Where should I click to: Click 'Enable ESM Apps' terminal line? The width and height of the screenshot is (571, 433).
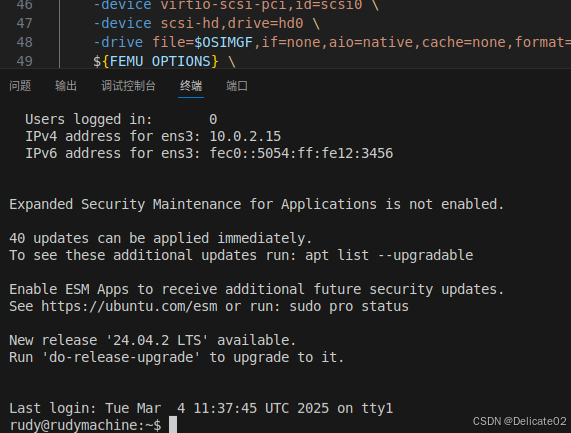click(257, 289)
